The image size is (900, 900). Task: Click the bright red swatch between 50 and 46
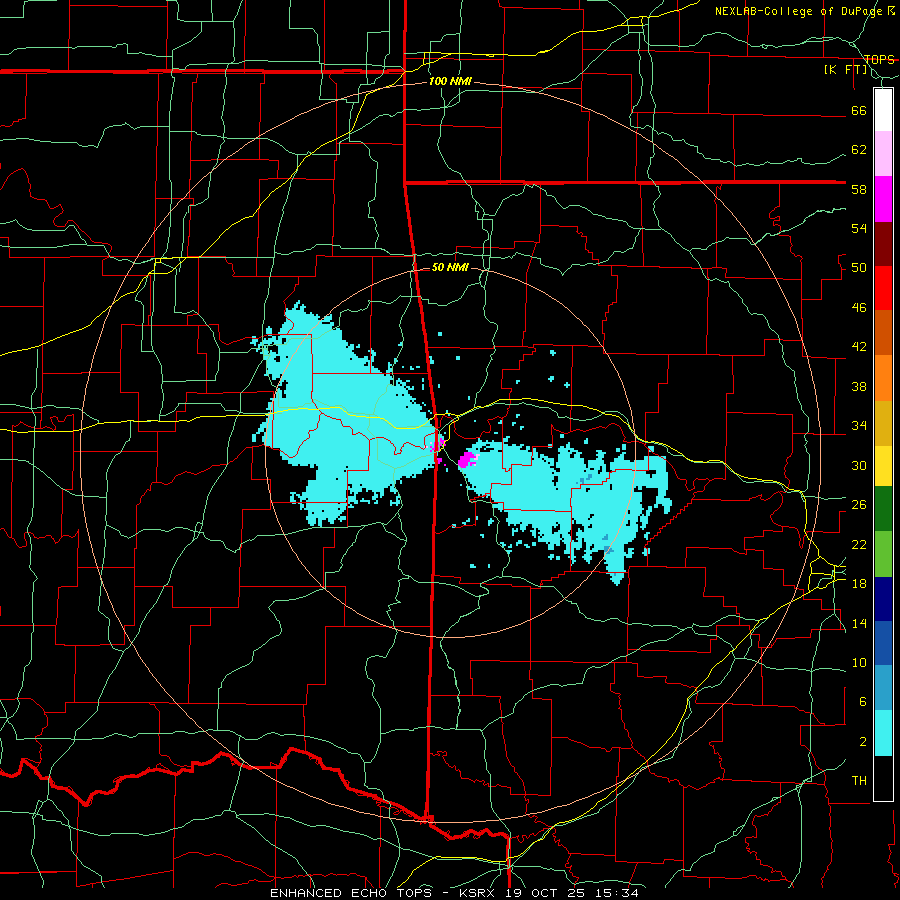(883, 288)
